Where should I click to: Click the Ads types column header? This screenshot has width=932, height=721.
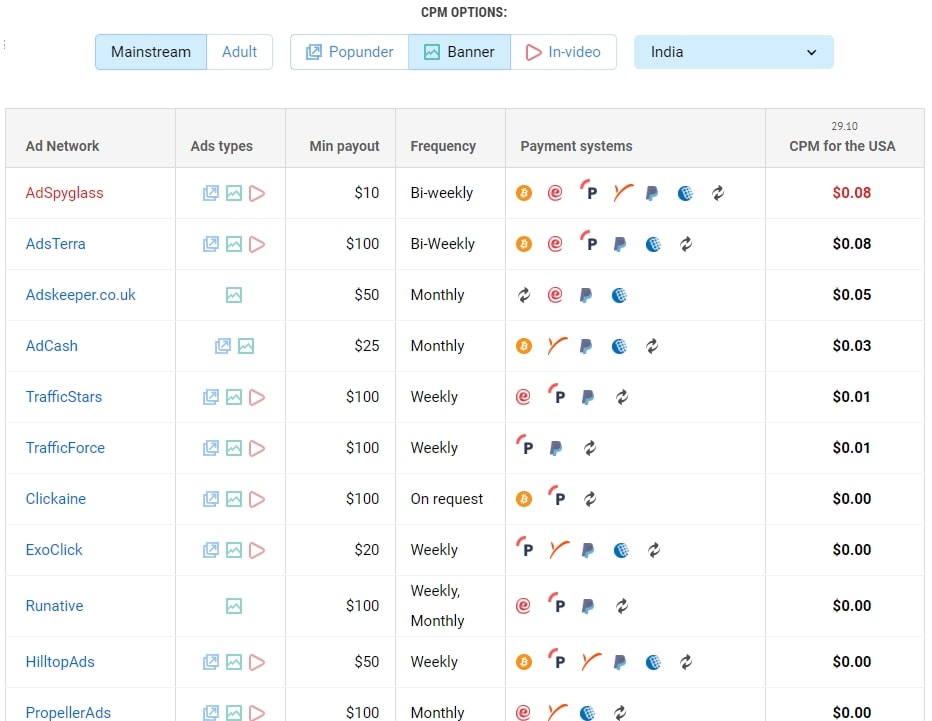222,146
